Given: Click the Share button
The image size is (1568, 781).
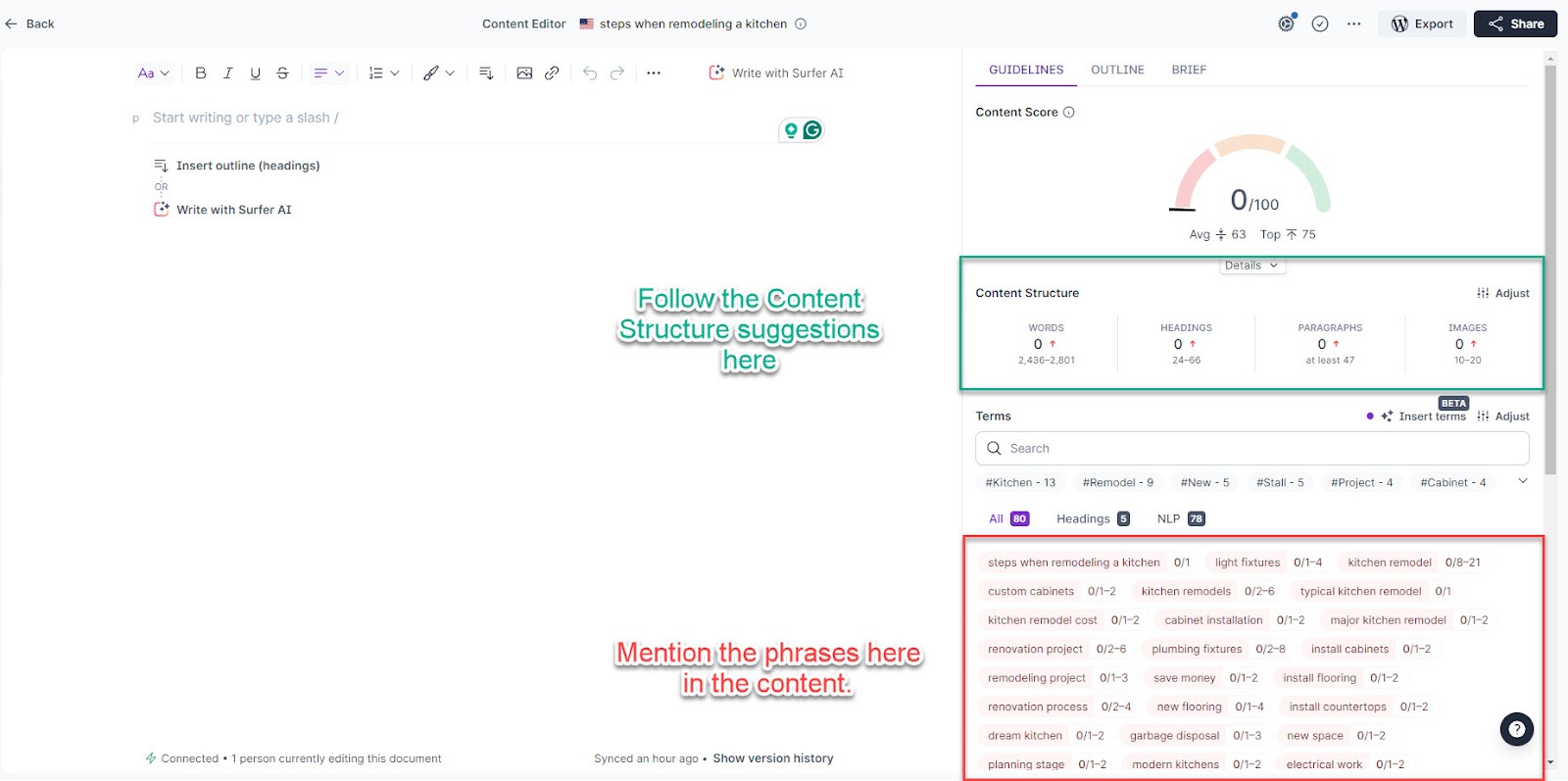Looking at the screenshot, I should 1515,24.
